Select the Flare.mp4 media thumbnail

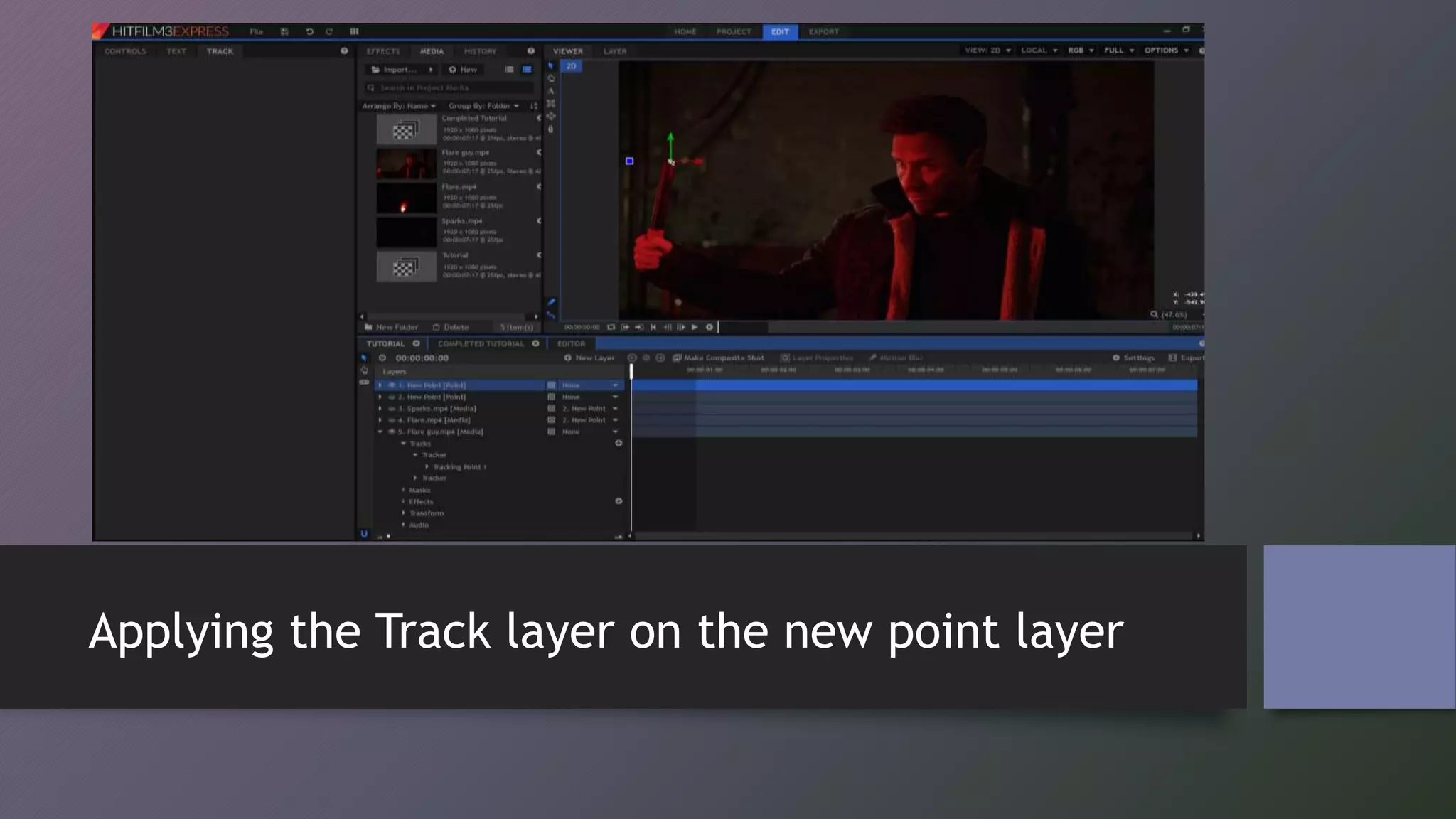[406, 198]
